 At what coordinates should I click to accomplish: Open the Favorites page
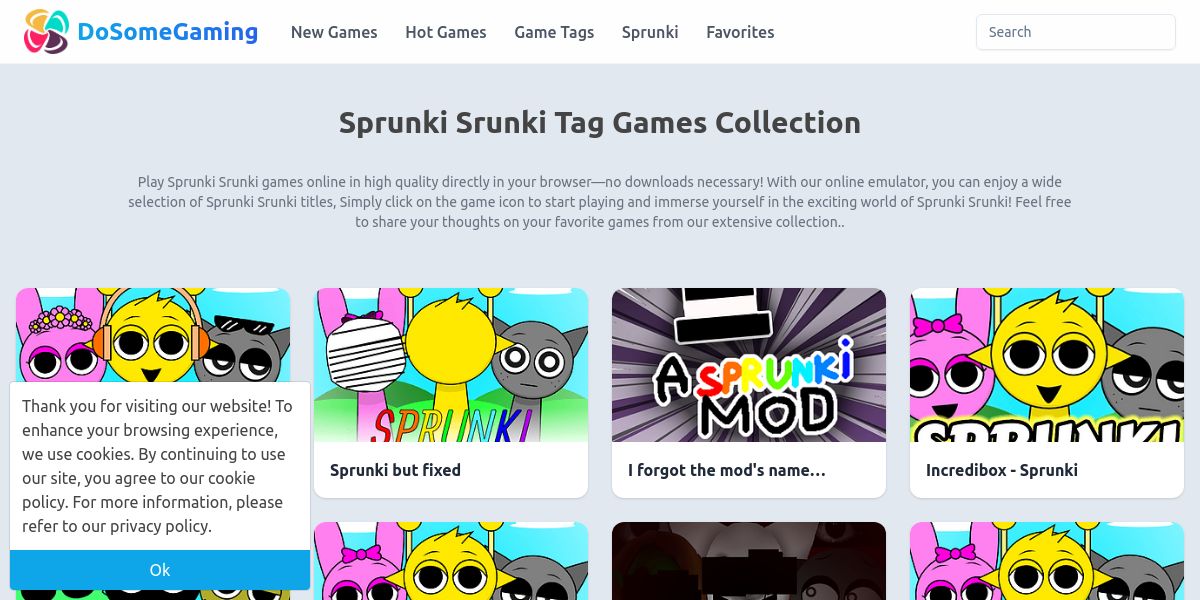coord(740,32)
